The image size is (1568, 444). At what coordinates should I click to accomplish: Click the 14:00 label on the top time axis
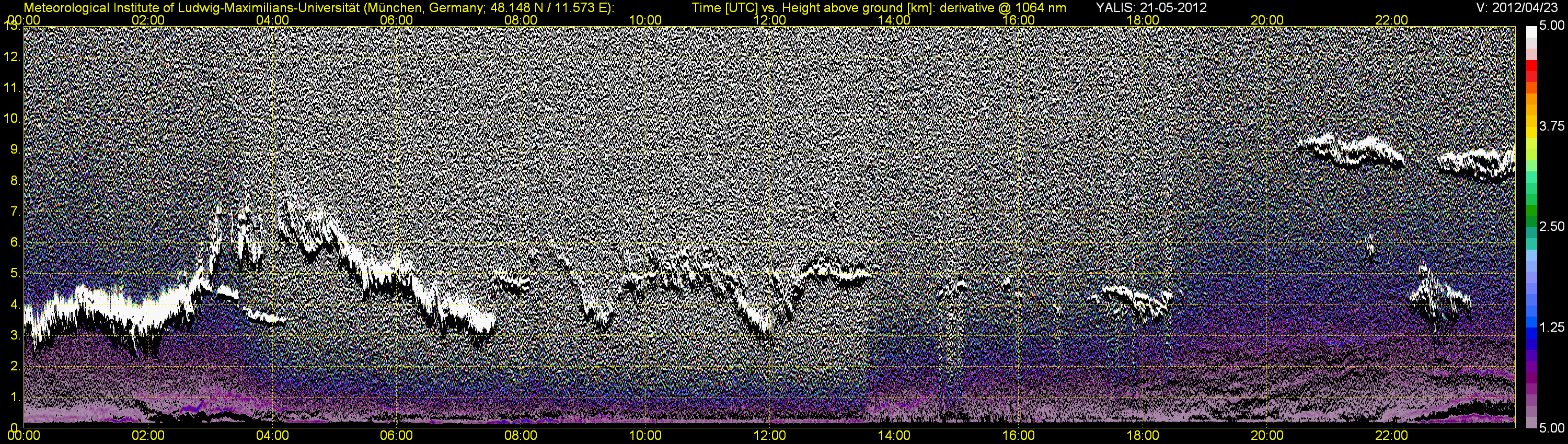[x=894, y=20]
